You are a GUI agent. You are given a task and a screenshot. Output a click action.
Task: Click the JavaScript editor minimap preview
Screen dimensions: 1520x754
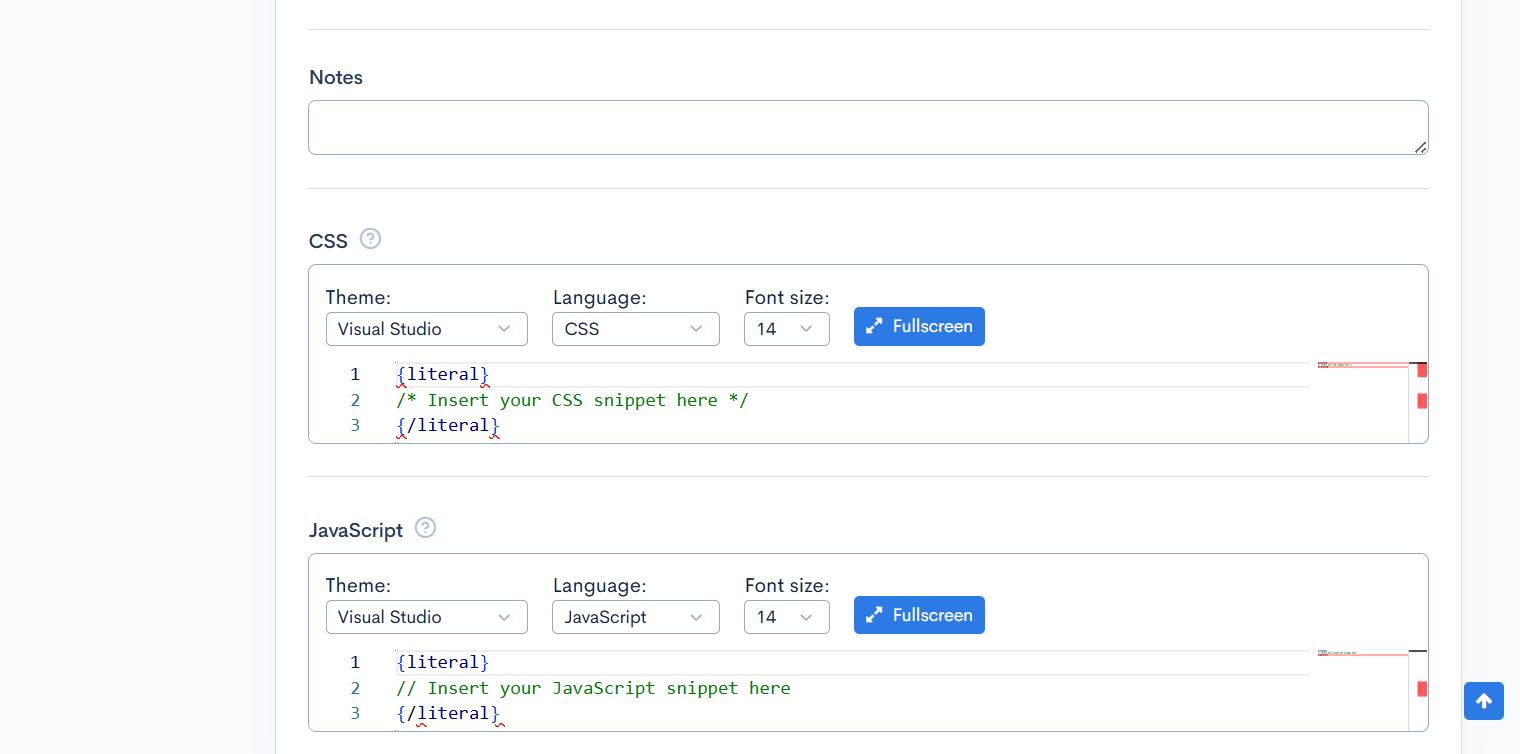[x=1361, y=688]
